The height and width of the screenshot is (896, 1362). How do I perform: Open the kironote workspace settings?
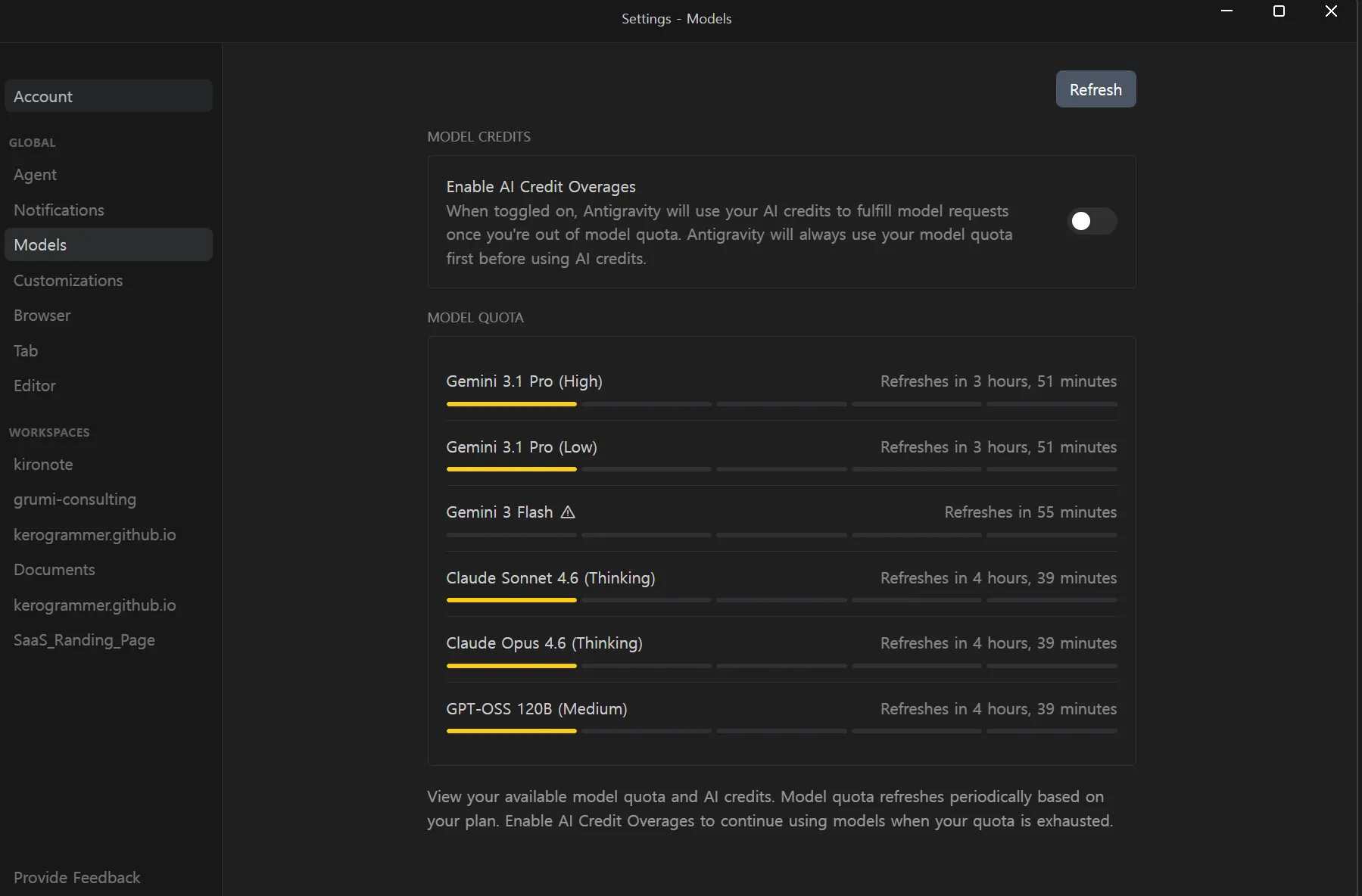click(x=43, y=465)
